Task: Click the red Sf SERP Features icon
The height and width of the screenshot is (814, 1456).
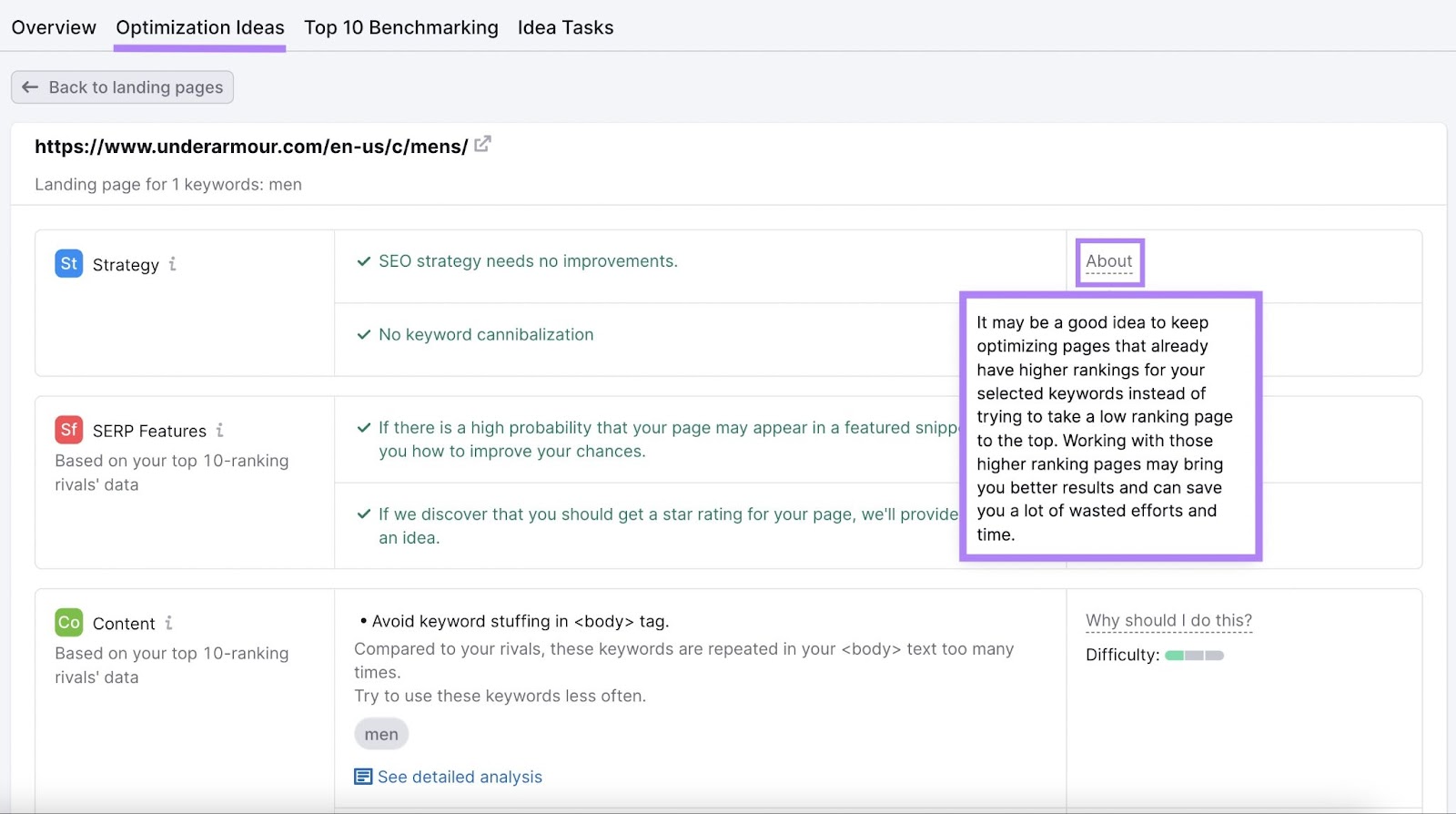Action: click(x=69, y=430)
